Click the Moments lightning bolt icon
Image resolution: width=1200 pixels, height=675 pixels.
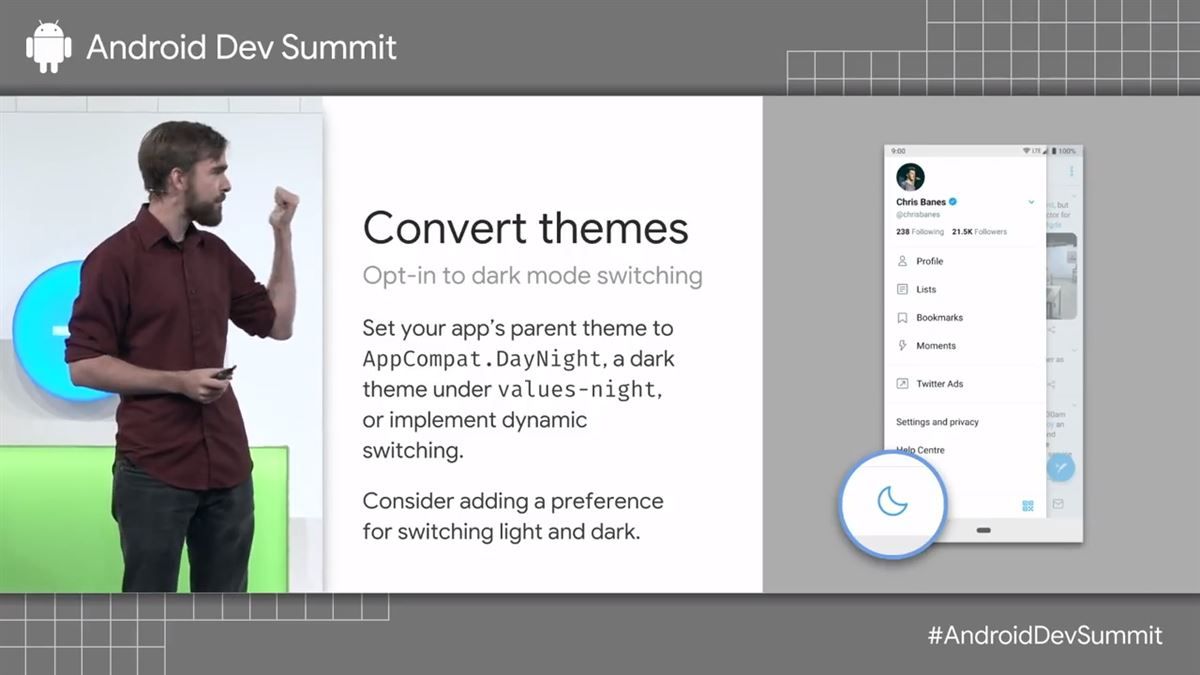pyautogui.click(x=902, y=345)
